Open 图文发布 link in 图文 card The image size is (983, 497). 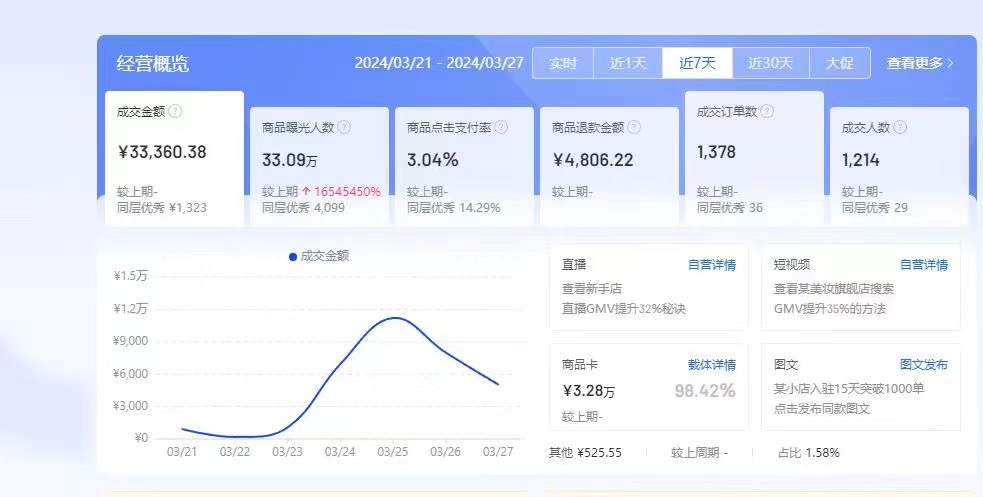click(x=923, y=364)
